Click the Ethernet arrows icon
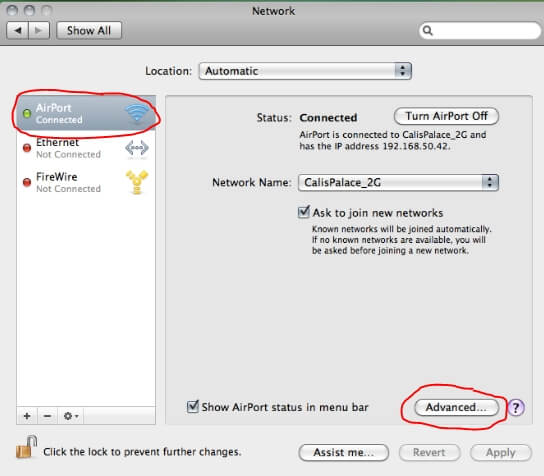544x476 pixels. pos(137,148)
